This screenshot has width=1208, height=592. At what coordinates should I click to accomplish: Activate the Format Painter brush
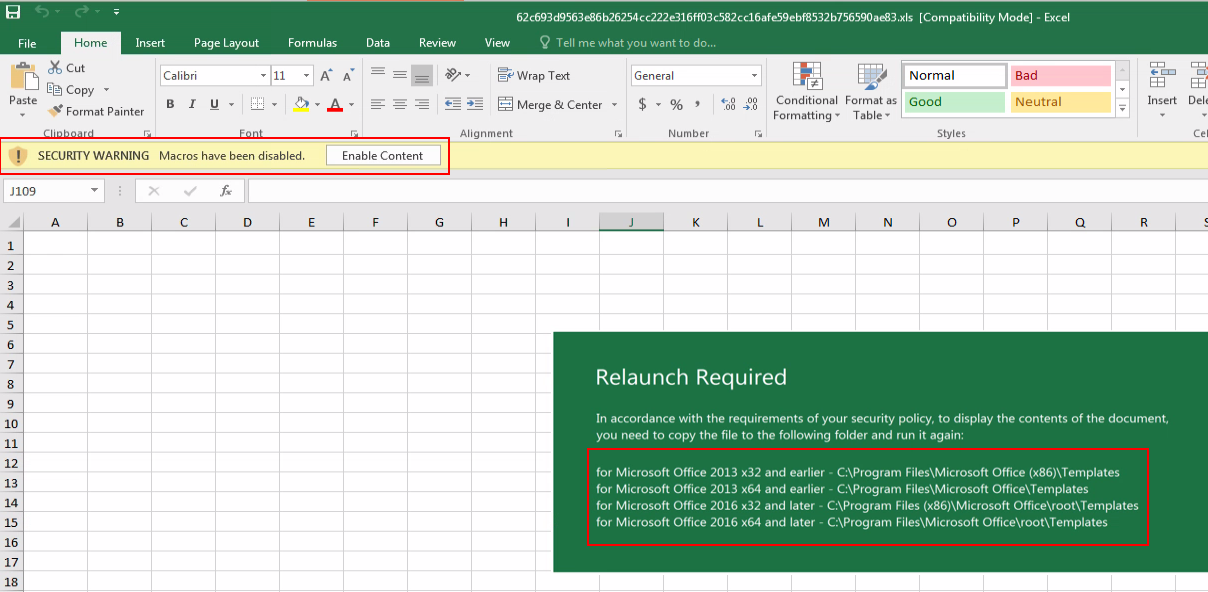tap(55, 111)
